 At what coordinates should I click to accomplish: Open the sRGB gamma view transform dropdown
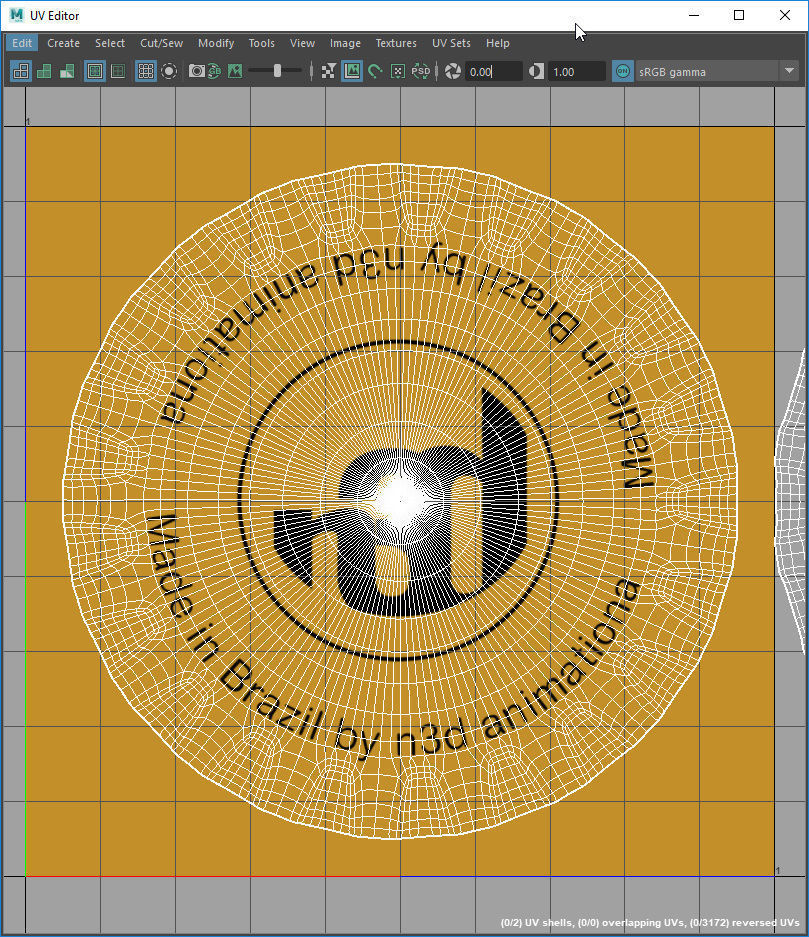(x=716, y=72)
